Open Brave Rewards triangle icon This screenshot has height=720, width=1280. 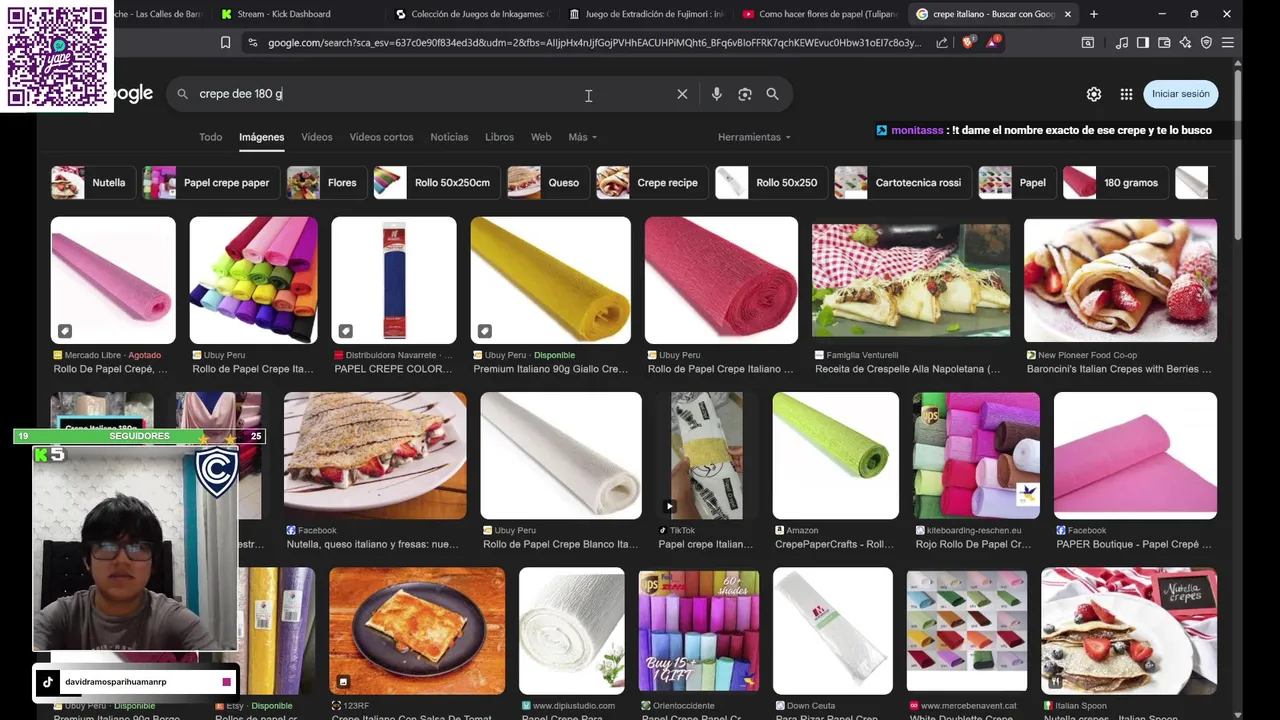[x=992, y=43]
